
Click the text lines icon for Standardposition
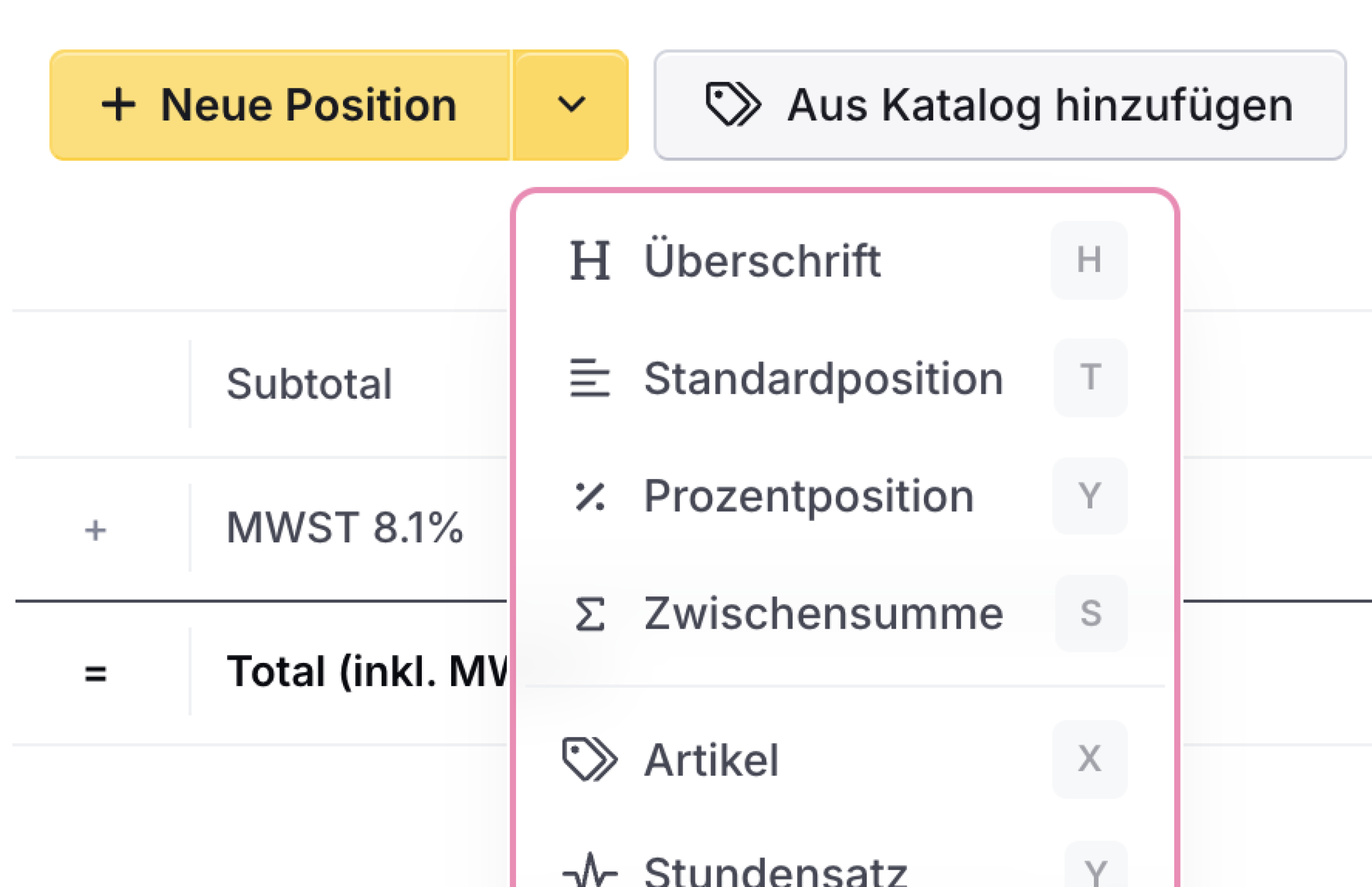click(590, 378)
